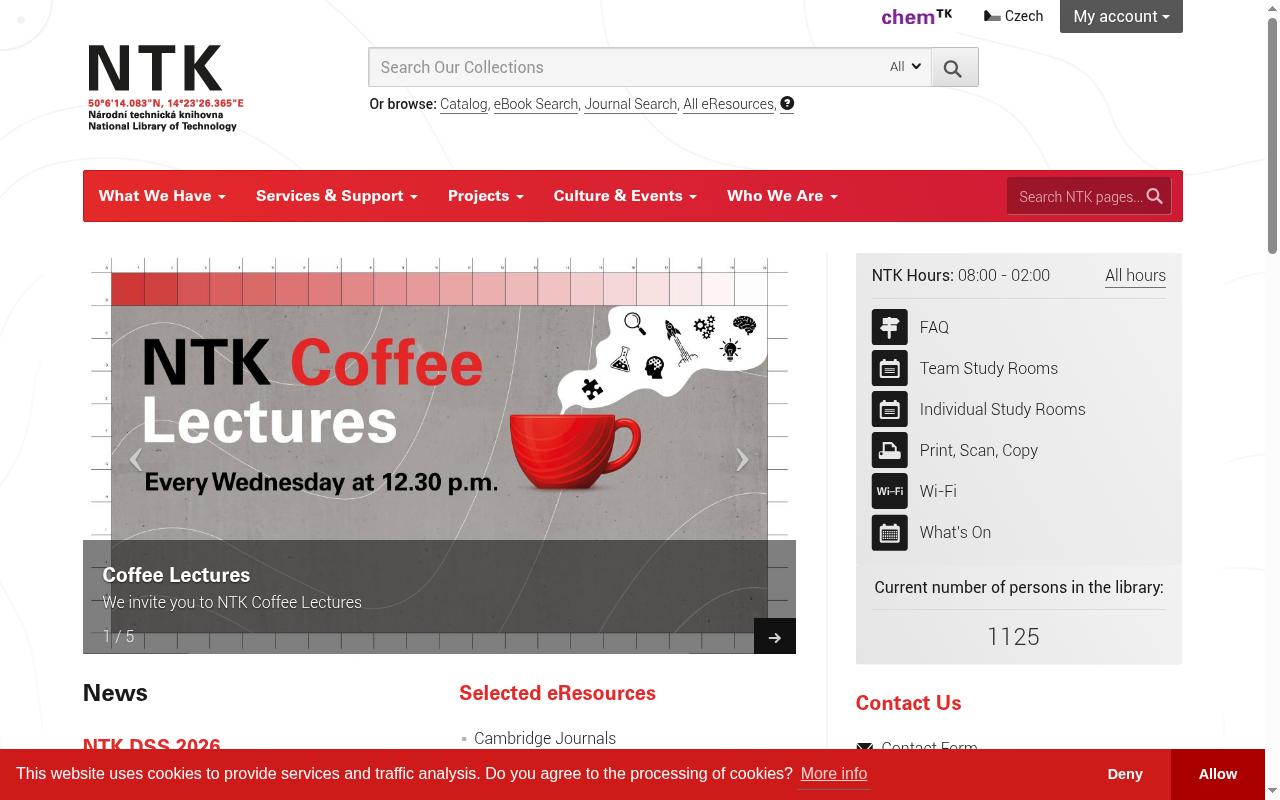The image size is (1280, 800).
Task: Deny cookies on the banner
Action: (x=1125, y=774)
